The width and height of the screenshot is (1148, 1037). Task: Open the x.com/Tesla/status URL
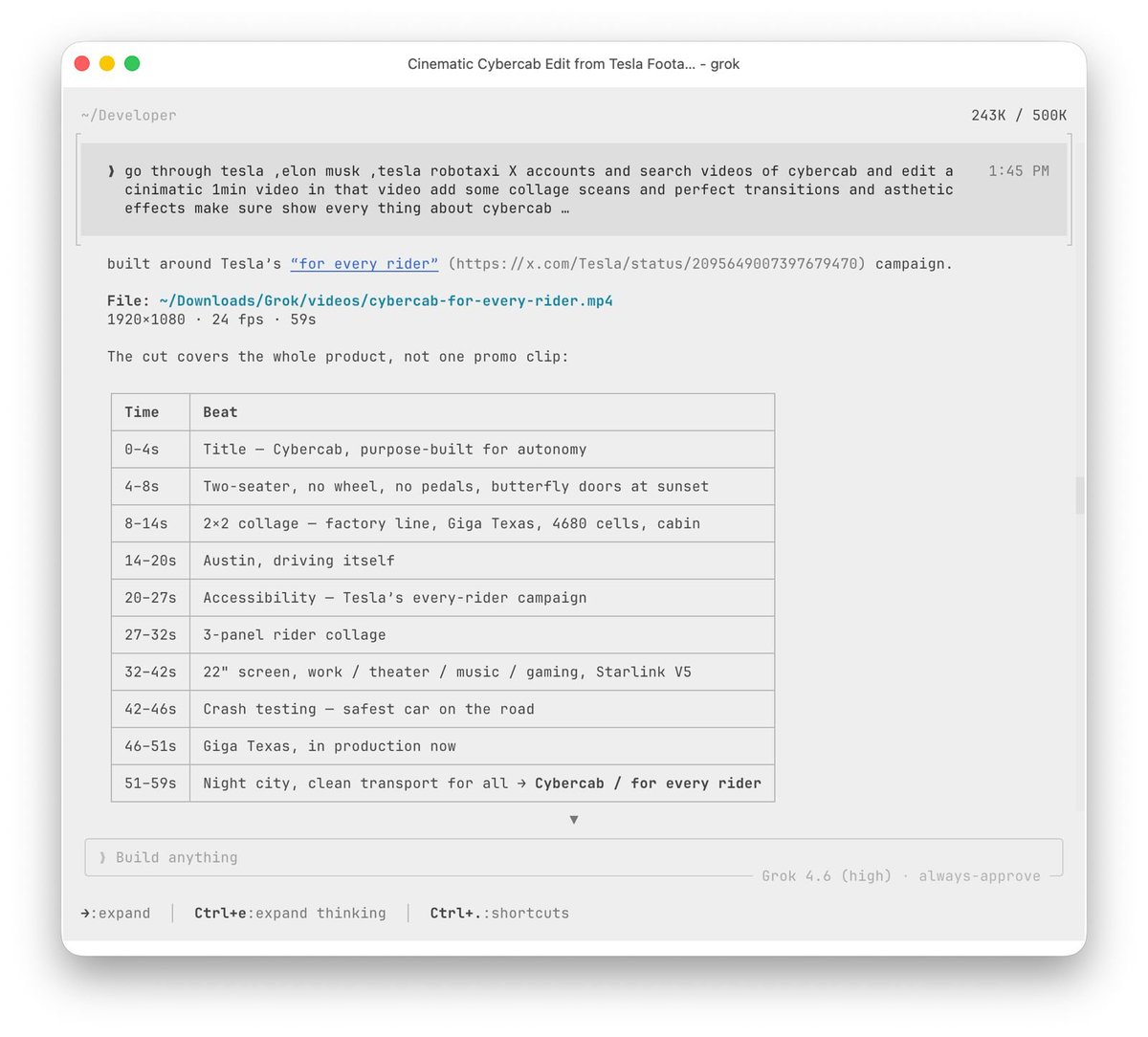(x=656, y=264)
